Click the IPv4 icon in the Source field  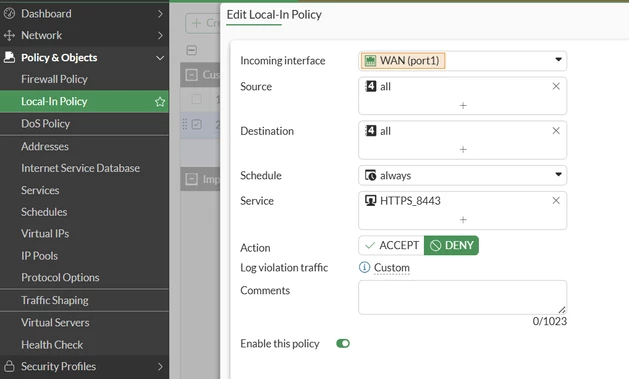coord(370,86)
